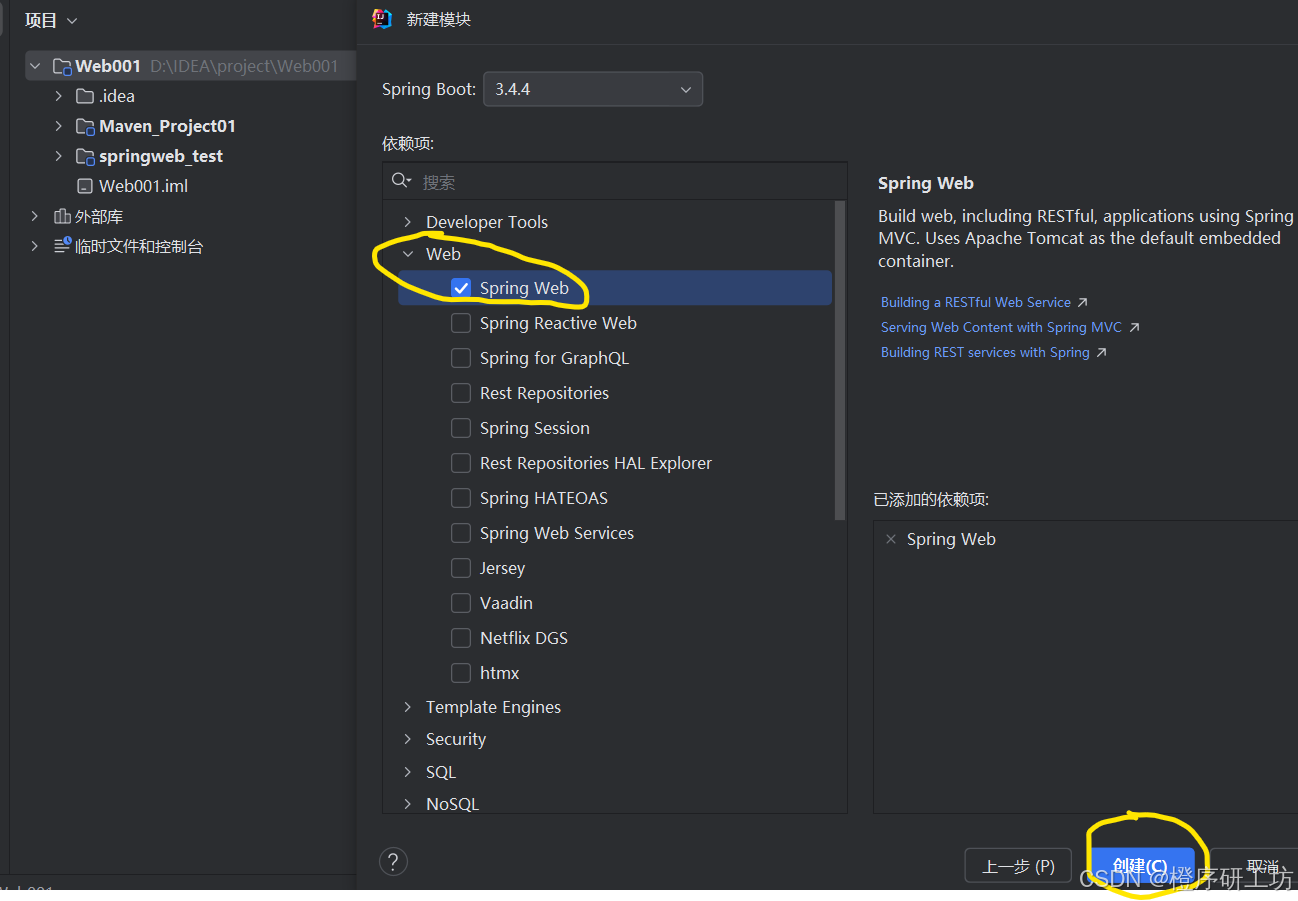The width and height of the screenshot is (1298, 901).
Task: Expand the SQL category
Action: tap(407, 772)
